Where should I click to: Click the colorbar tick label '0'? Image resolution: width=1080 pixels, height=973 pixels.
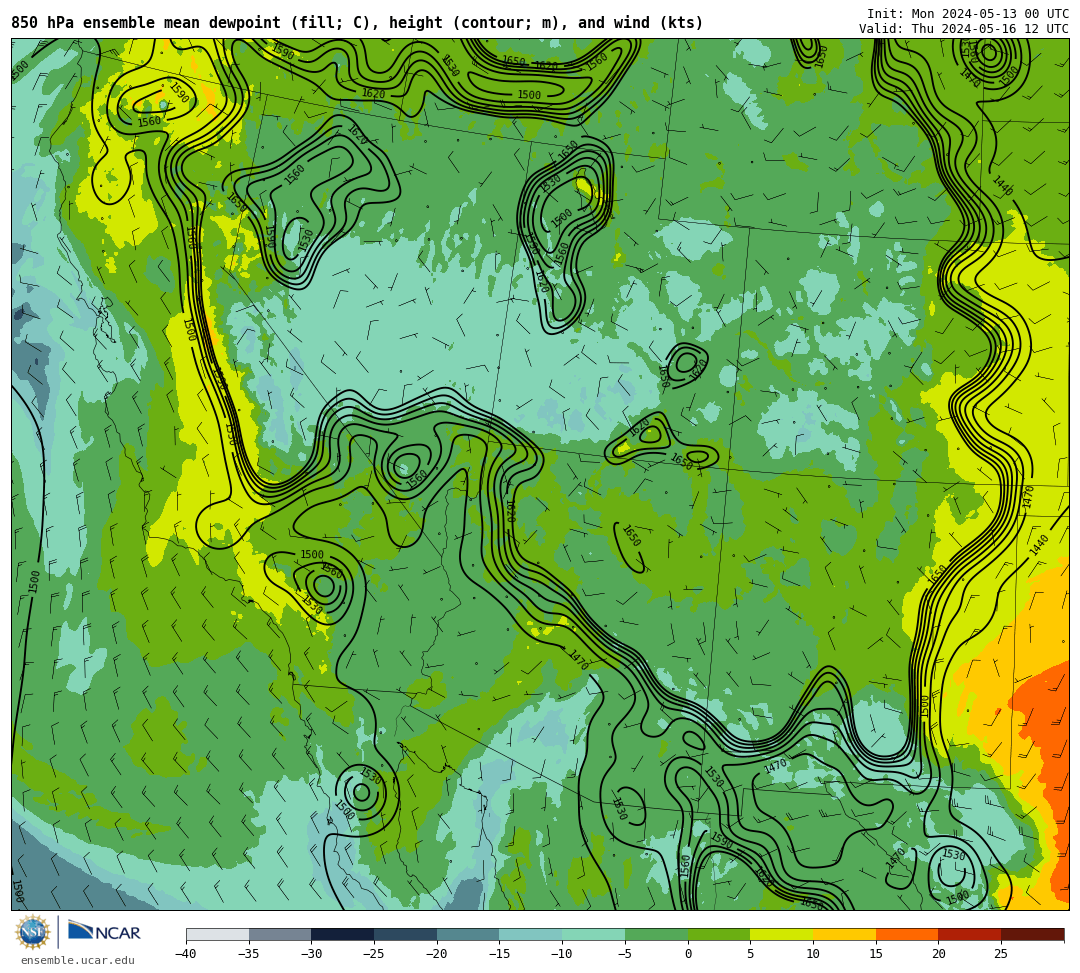click(688, 954)
